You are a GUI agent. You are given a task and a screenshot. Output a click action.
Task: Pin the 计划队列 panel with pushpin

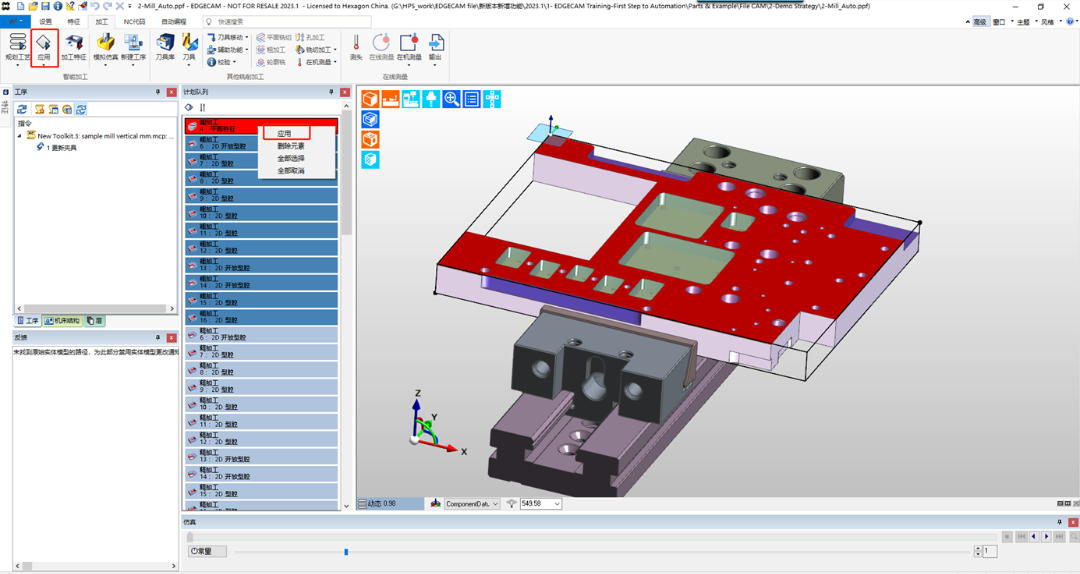(331, 92)
